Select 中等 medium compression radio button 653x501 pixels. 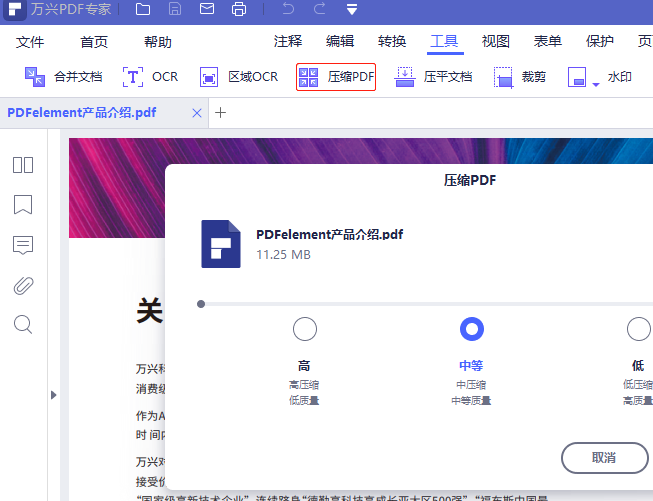coord(472,329)
